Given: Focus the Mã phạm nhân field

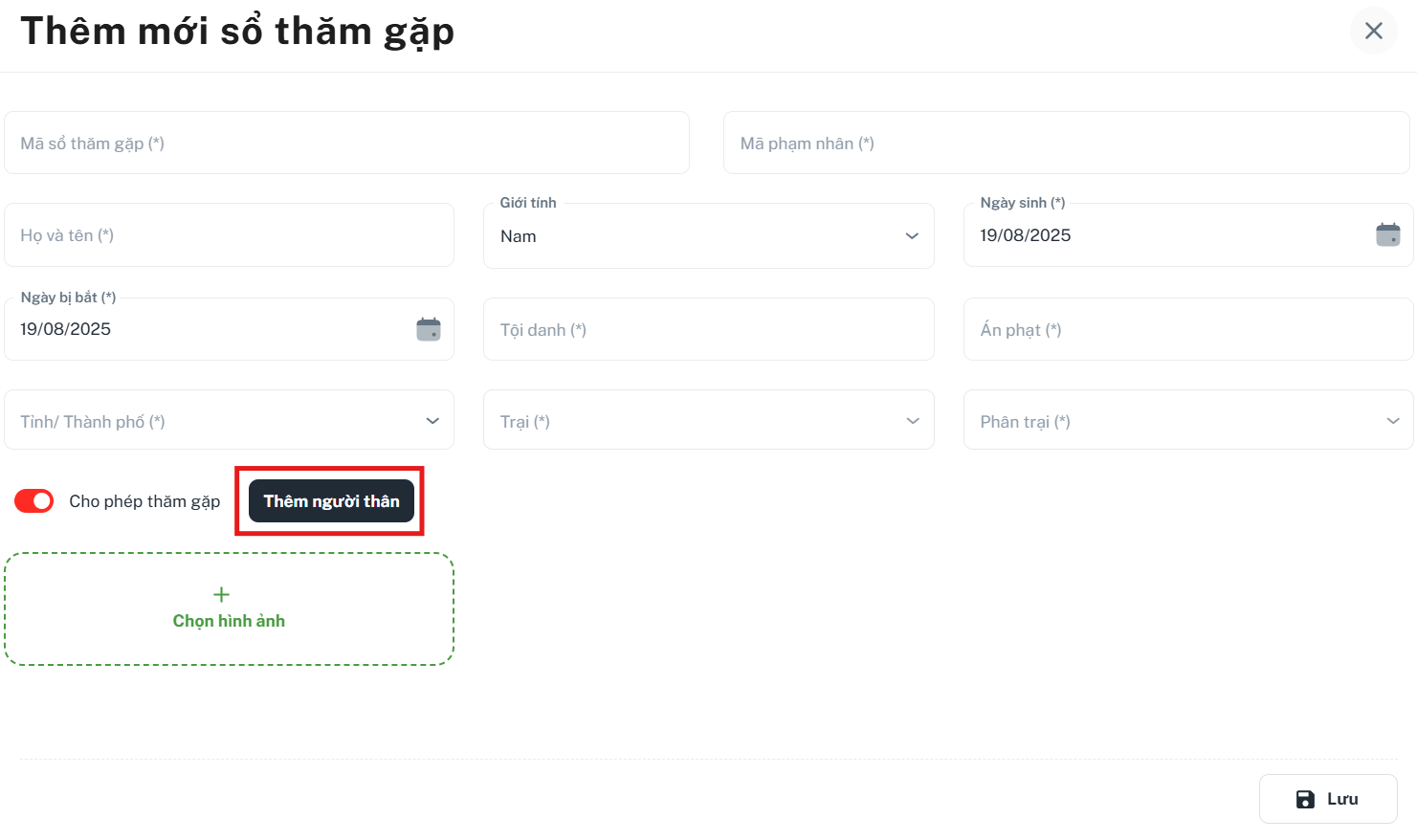Looking at the screenshot, I should (x=1067, y=143).
